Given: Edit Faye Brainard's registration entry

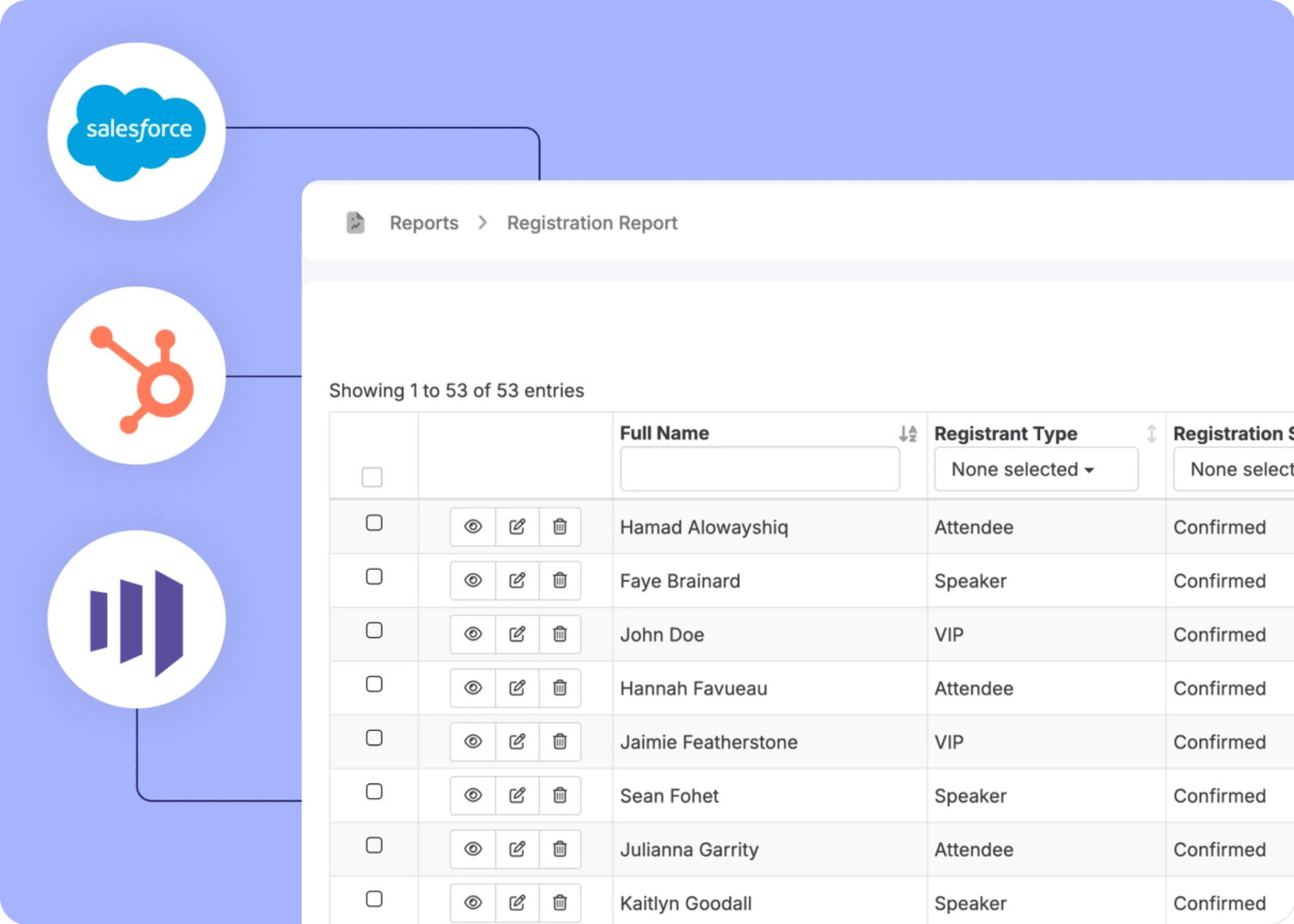Looking at the screenshot, I should point(517,580).
